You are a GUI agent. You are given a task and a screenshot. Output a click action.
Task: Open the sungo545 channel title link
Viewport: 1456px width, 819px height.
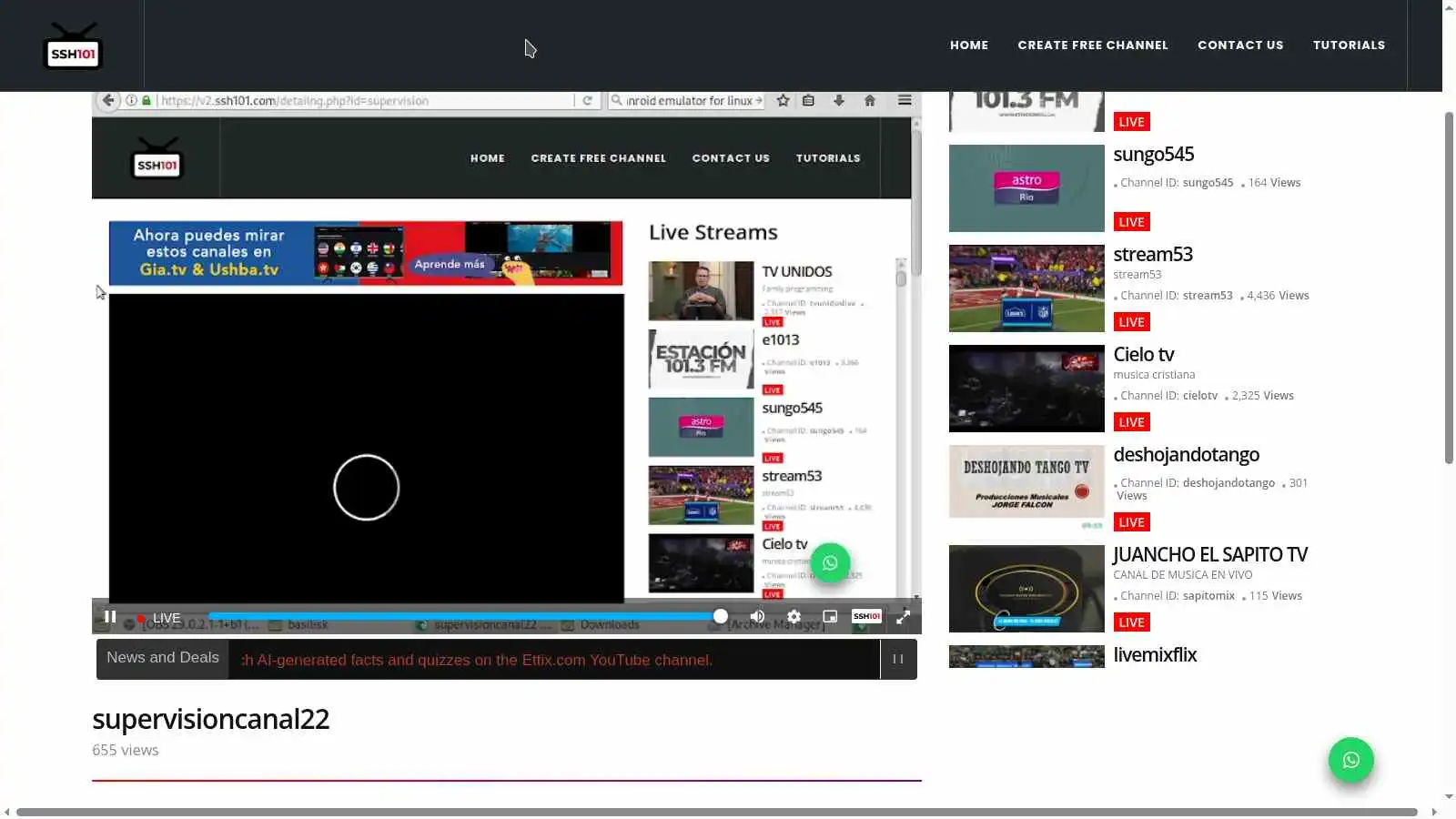click(1153, 155)
